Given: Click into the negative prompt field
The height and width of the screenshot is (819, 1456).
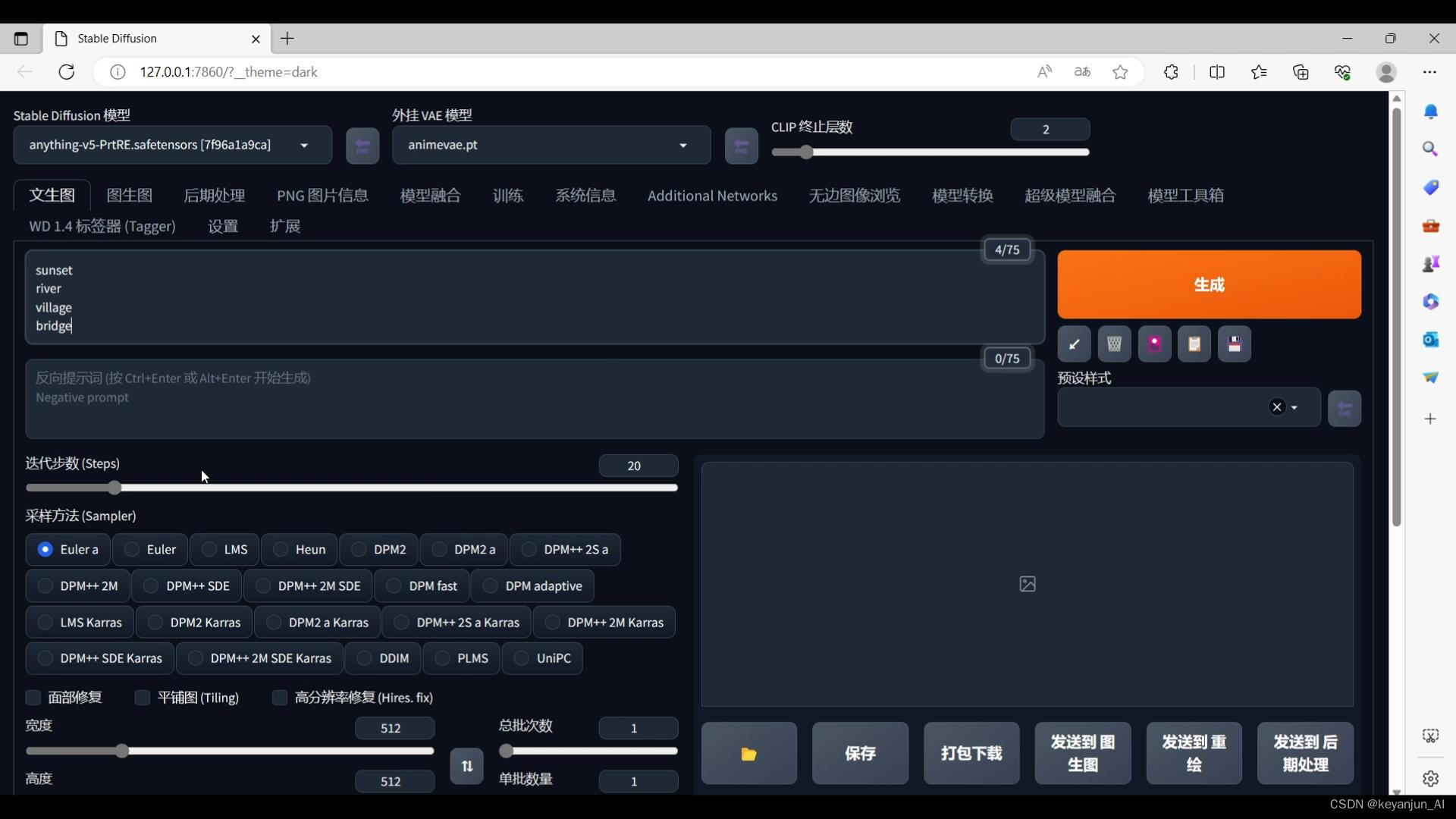Looking at the screenshot, I should point(535,399).
